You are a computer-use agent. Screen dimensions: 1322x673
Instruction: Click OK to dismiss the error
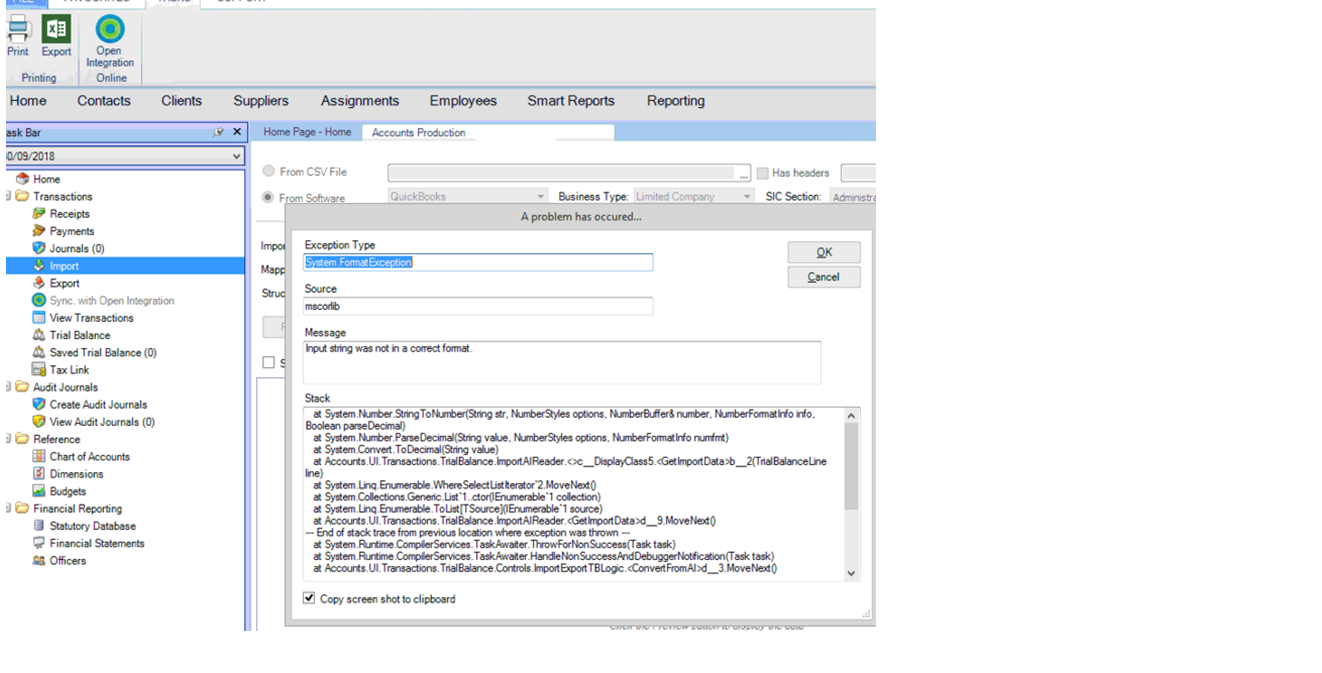click(823, 252)
